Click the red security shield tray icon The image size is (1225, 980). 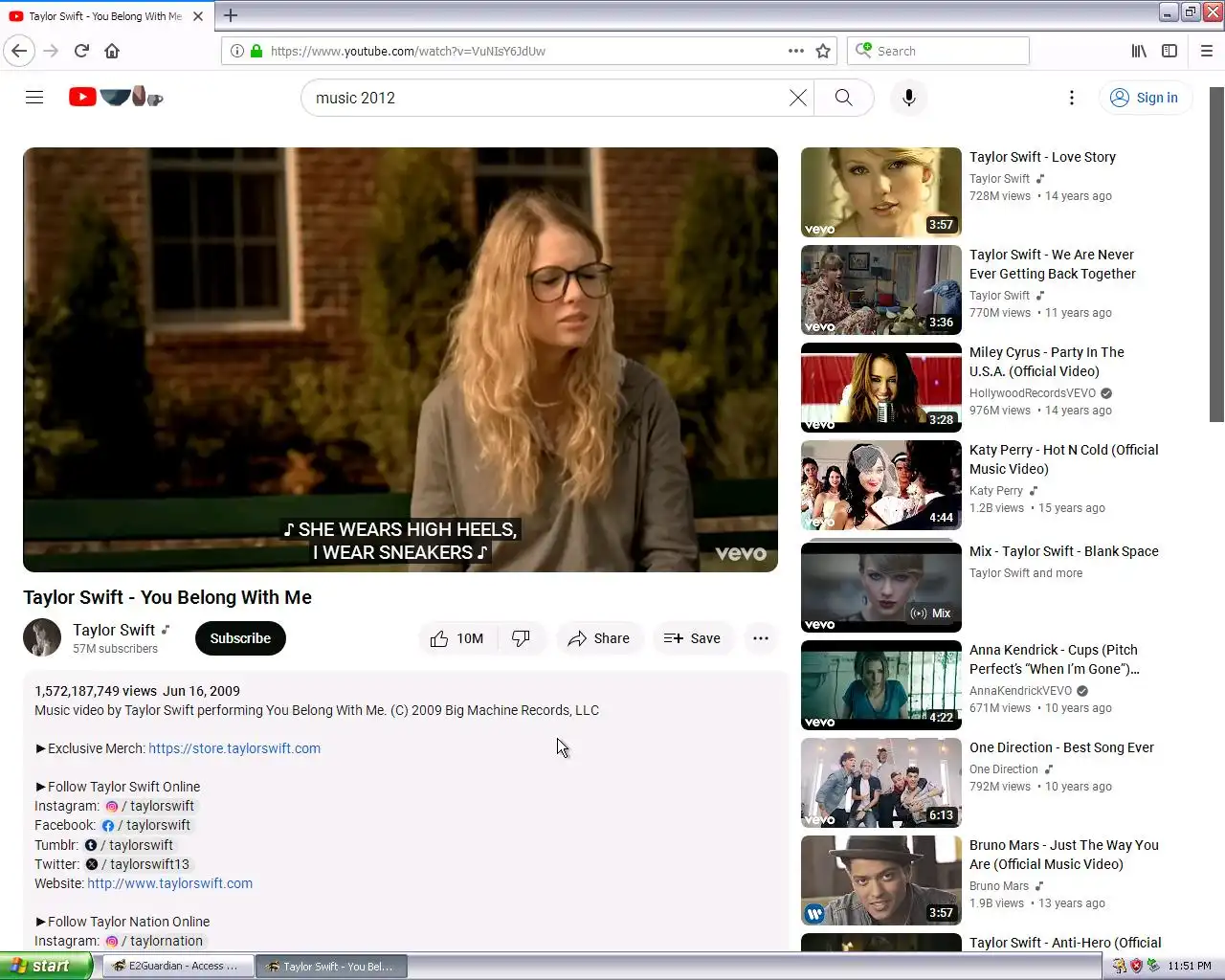click(x=1136, y=966)
